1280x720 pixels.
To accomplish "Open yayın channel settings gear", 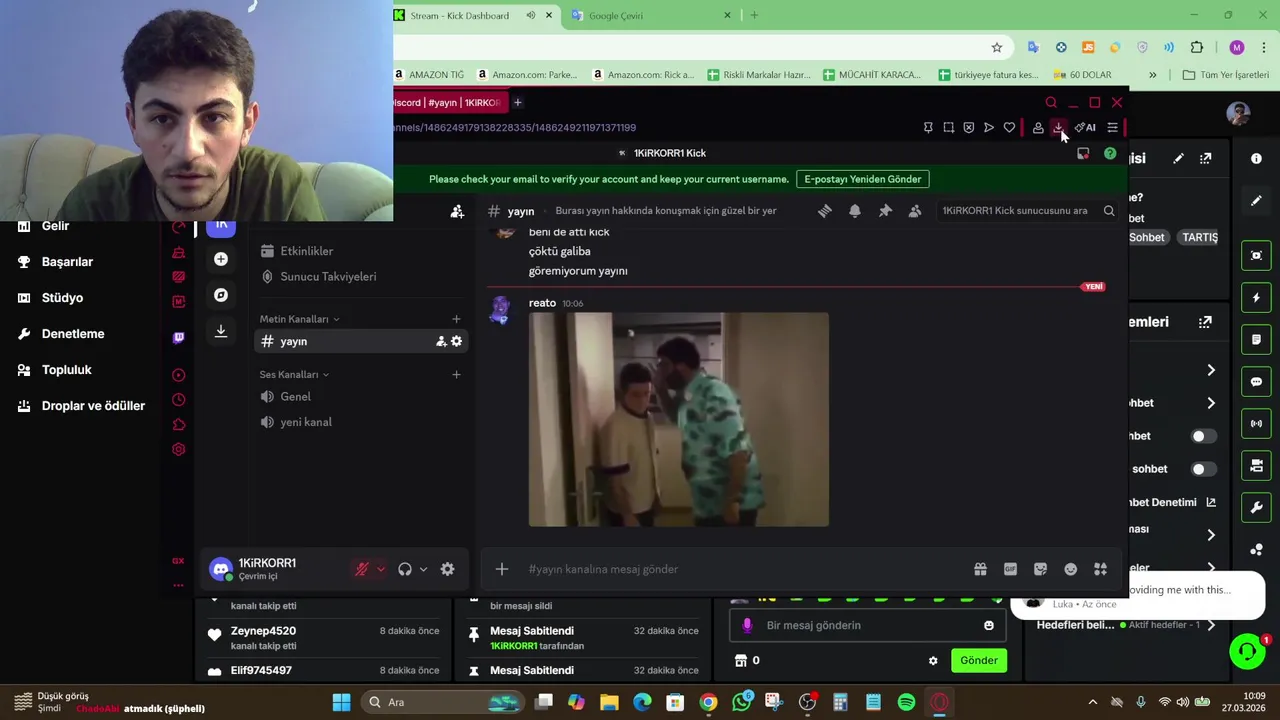I will [x=456, y=342].
